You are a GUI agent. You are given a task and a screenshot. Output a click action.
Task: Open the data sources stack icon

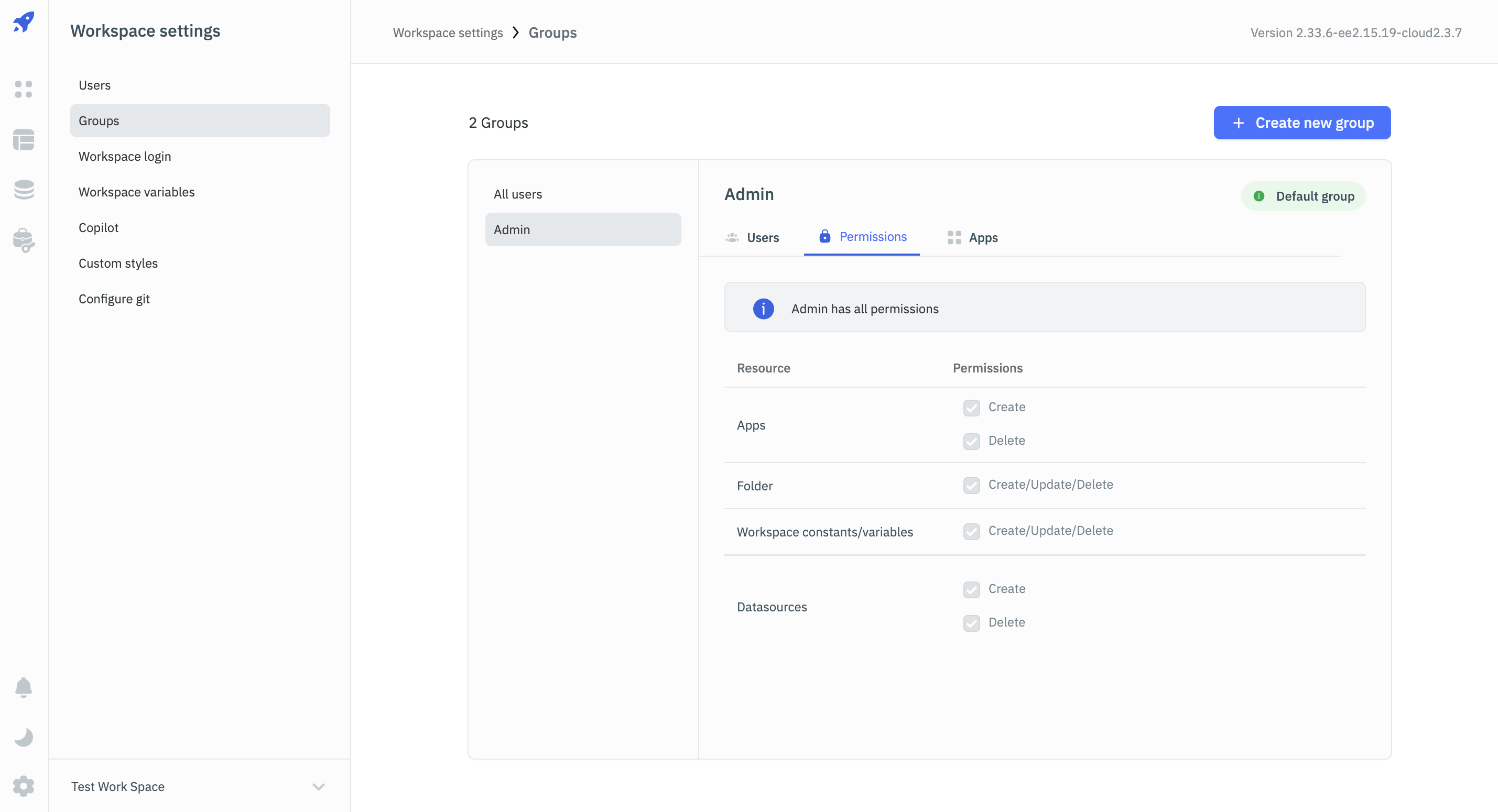[x=24, y=190]
